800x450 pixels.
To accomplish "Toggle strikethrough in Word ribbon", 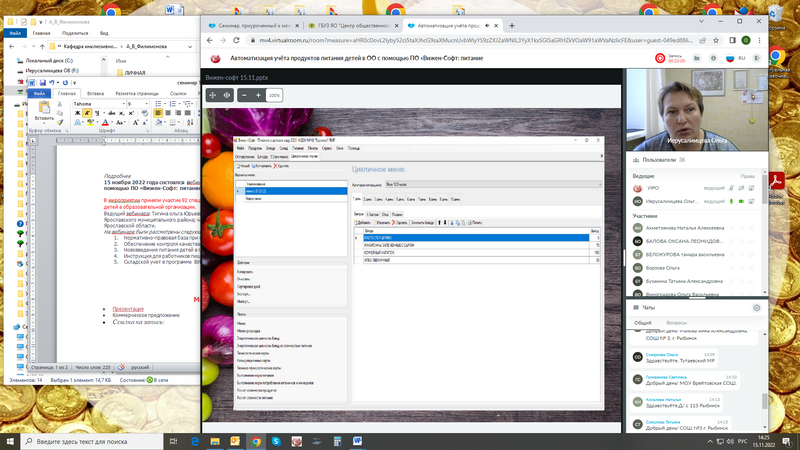I will (112, 113).
